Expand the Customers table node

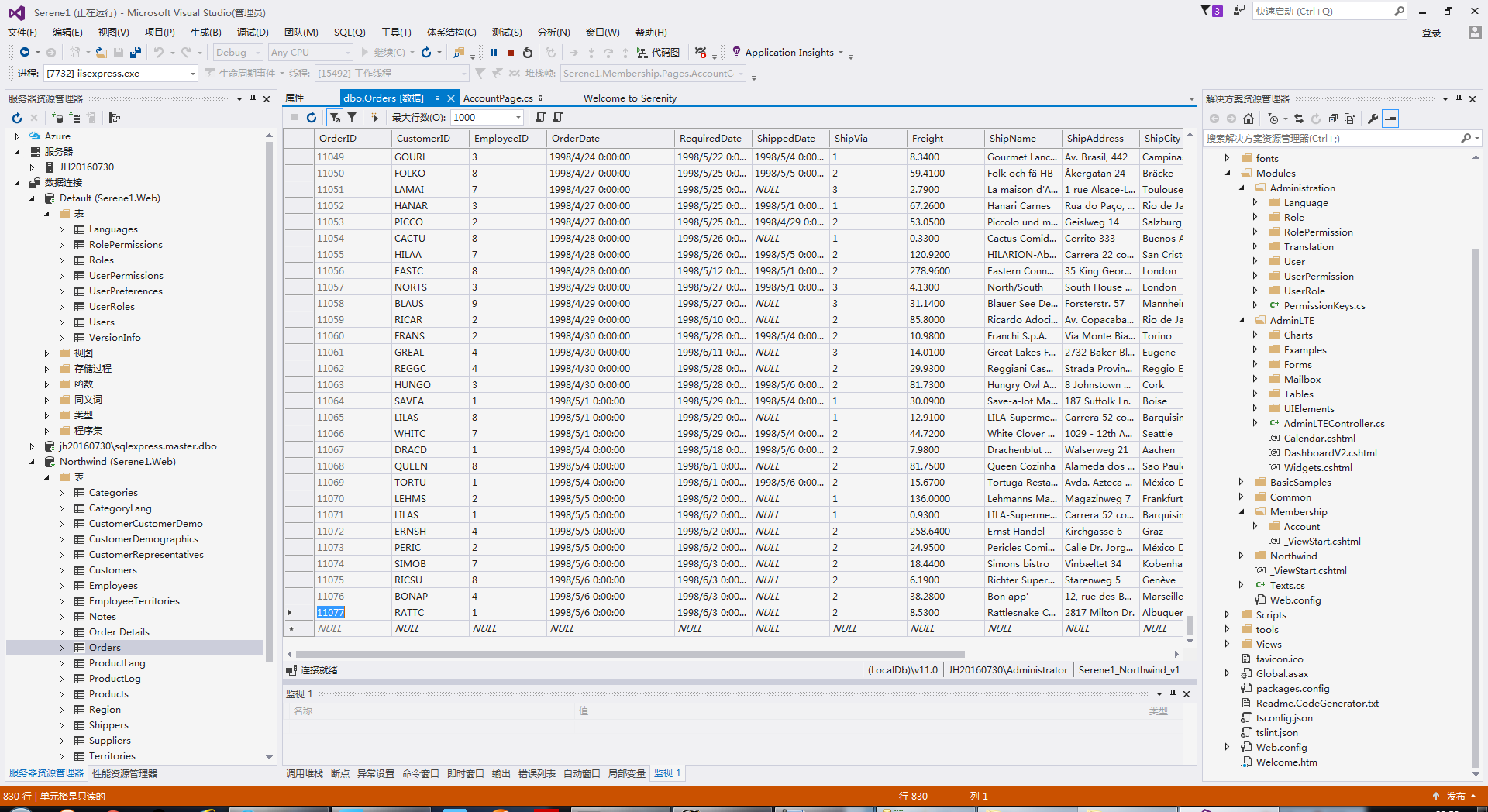point(61,570)
